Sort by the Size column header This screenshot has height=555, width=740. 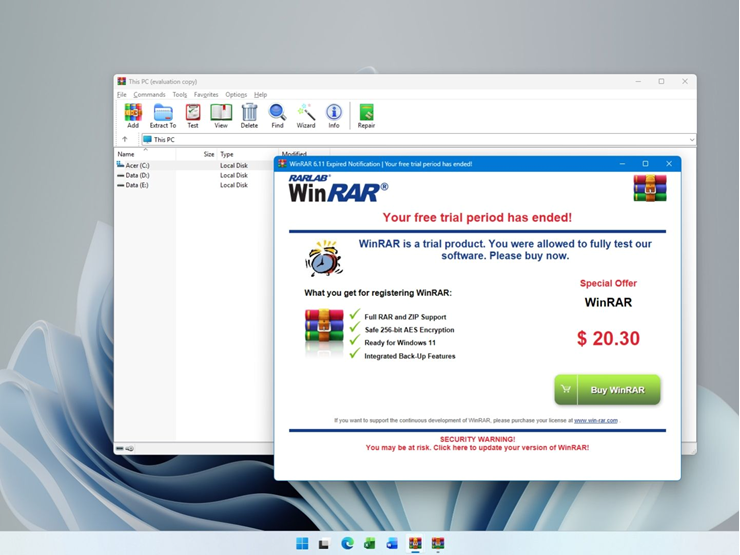196,154
